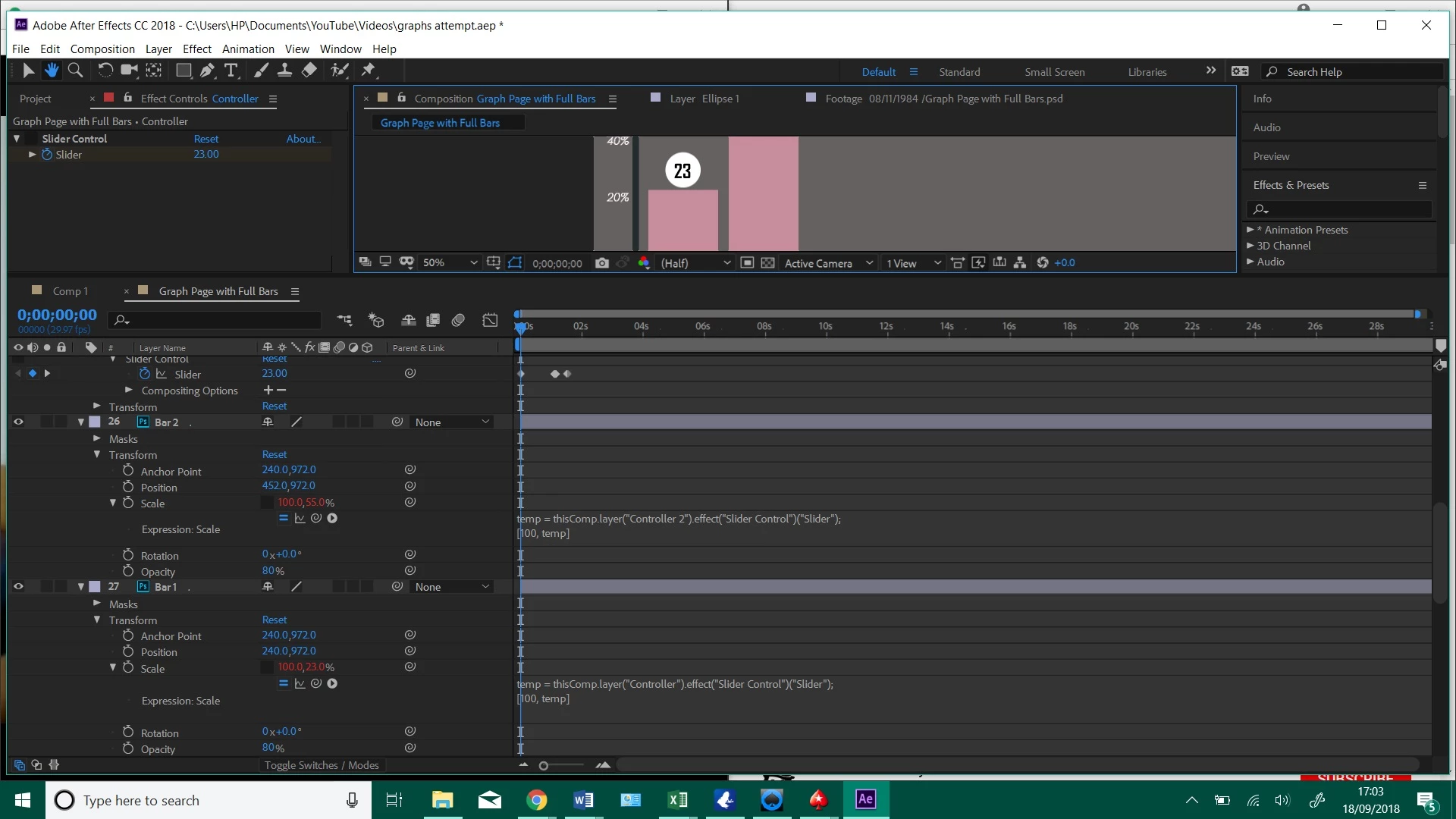Click Toggle Switches / Modes button

(322, 765)
